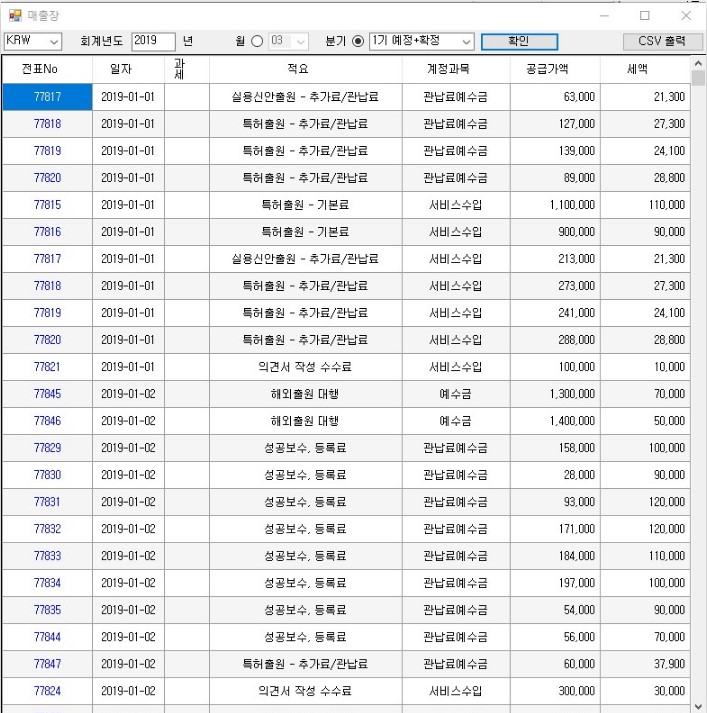Click supply amount 197,000 cell
The image size is (707, 713).
(x=555, y=583)
